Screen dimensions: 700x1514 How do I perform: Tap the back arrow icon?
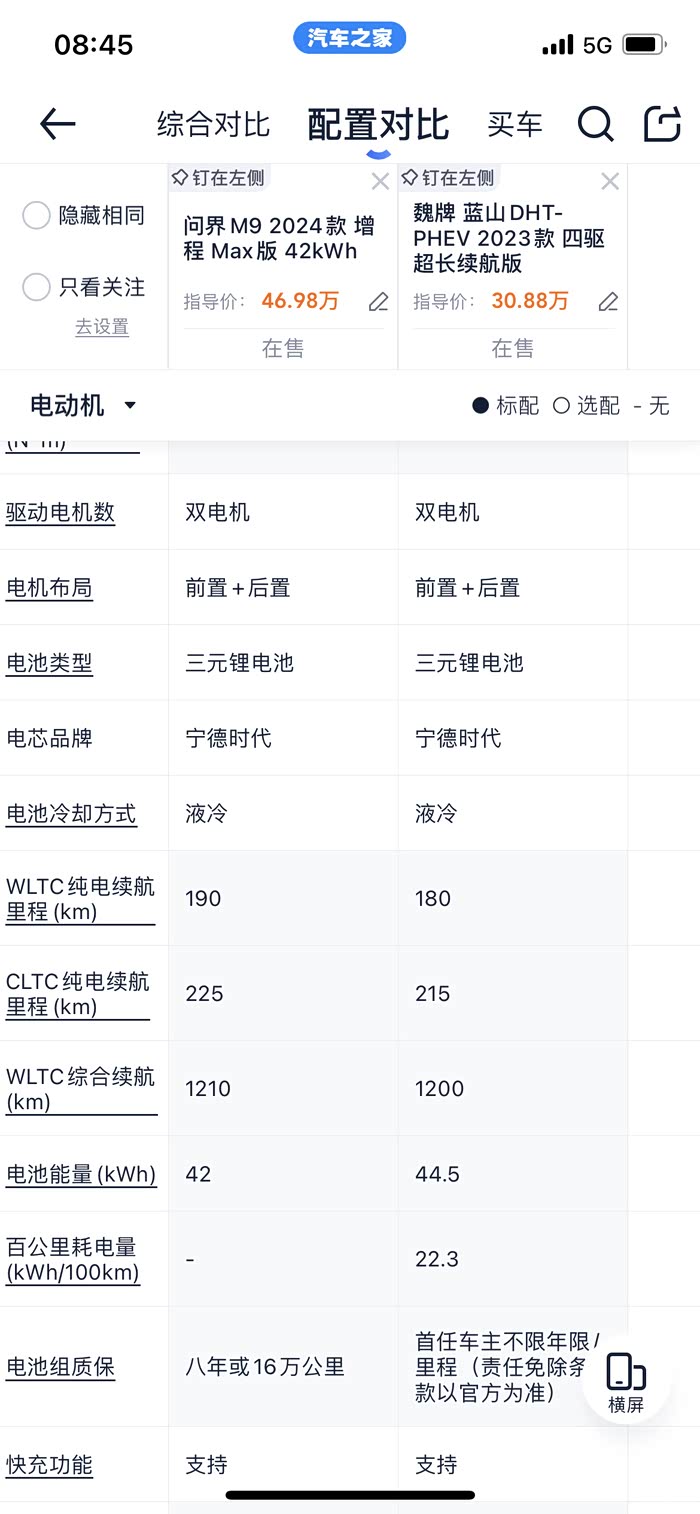tap(58, 124)
